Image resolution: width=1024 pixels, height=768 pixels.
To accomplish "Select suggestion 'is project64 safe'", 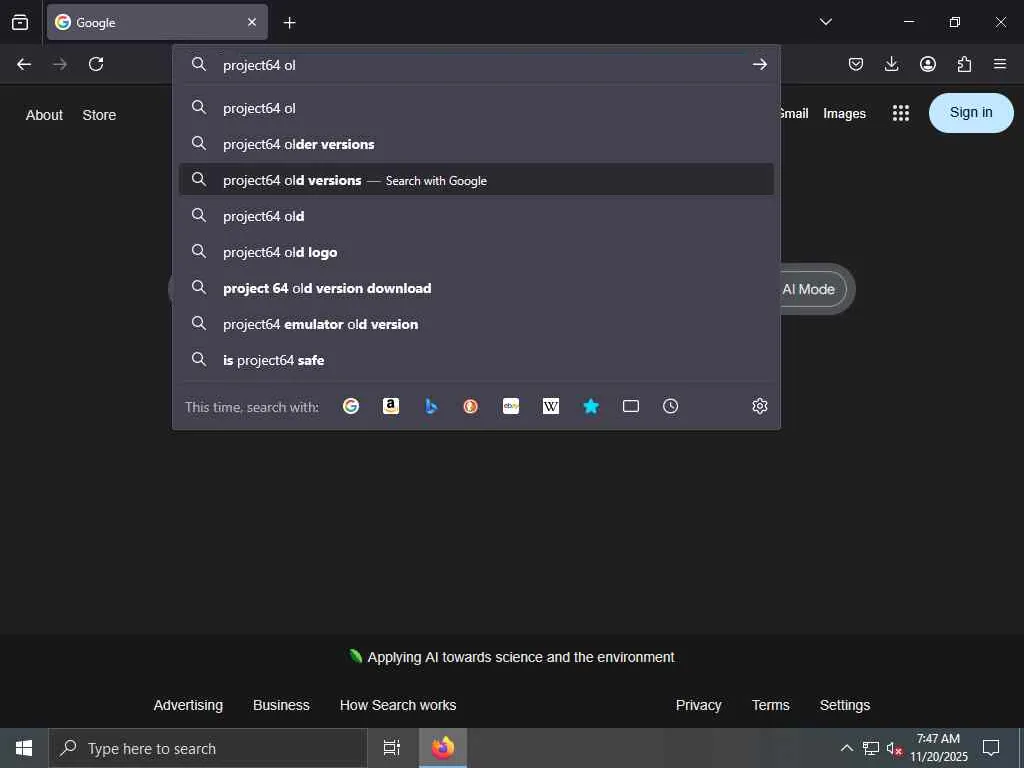I will (476, 360).
